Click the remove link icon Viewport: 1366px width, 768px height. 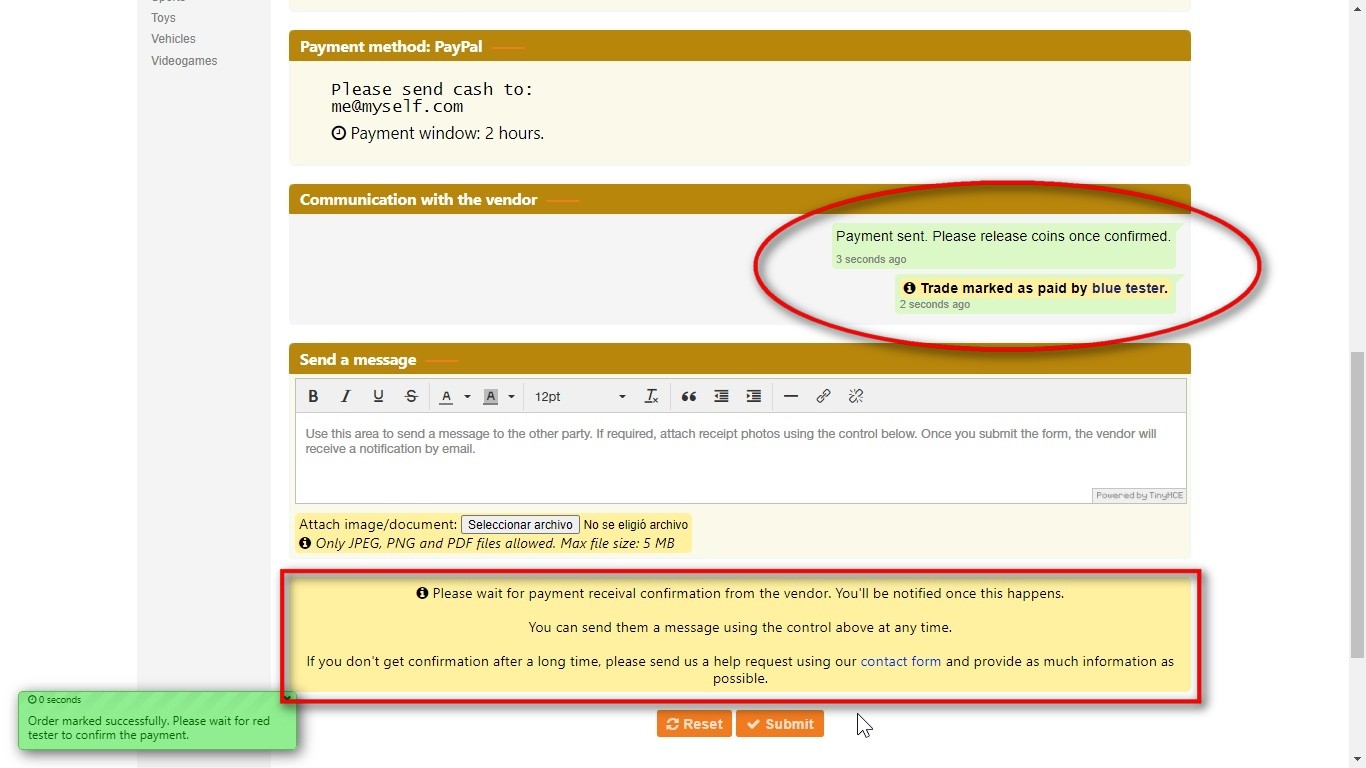[x=856, y=396]
